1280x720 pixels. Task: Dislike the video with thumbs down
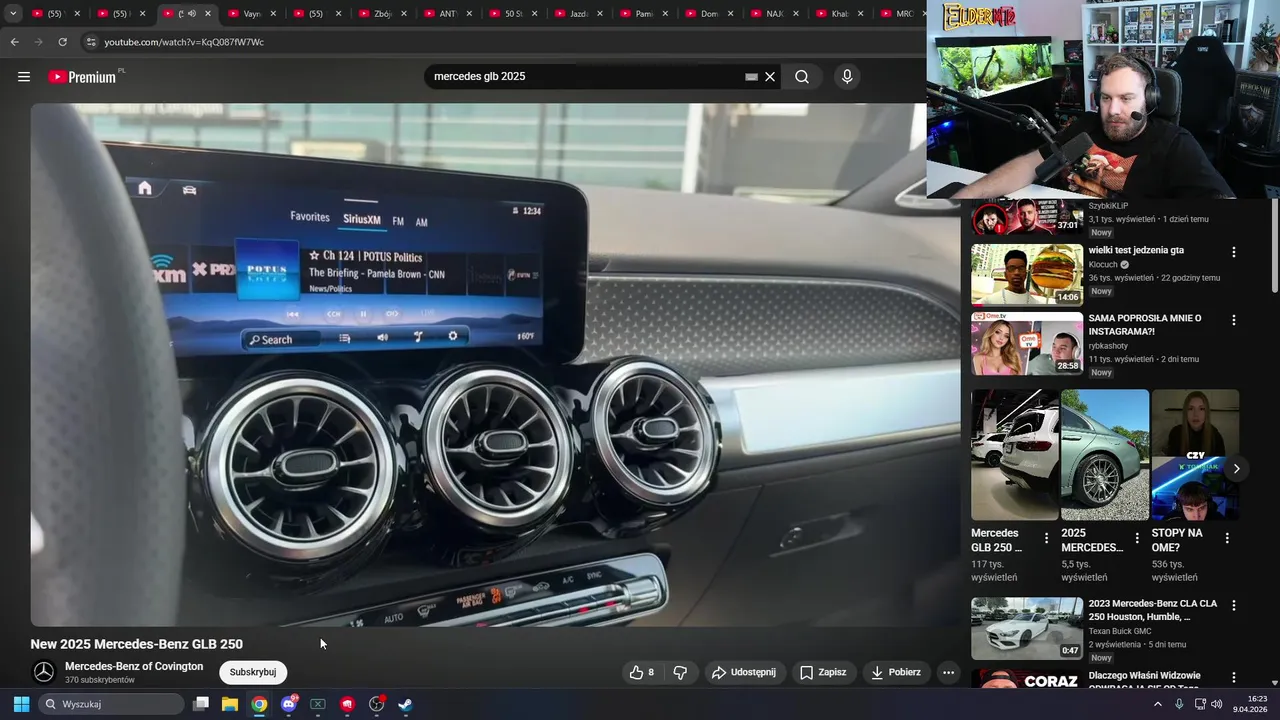pyautogui.click(x=680, y=672)
